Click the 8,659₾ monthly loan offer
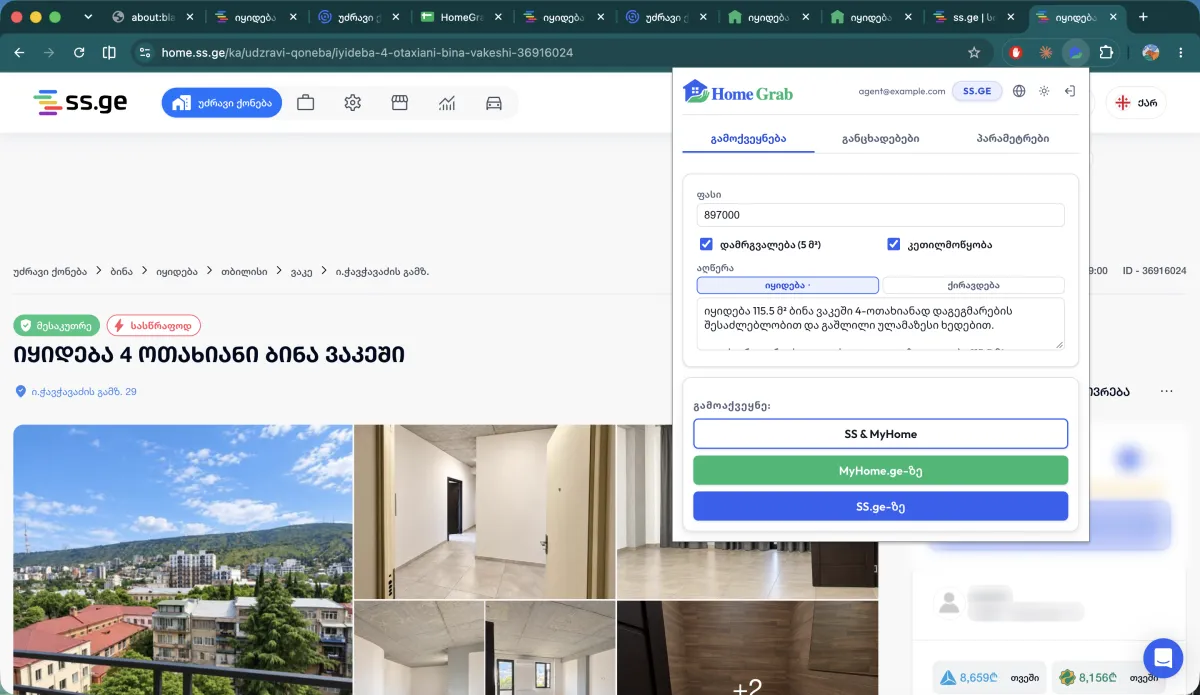 point(989,677)
